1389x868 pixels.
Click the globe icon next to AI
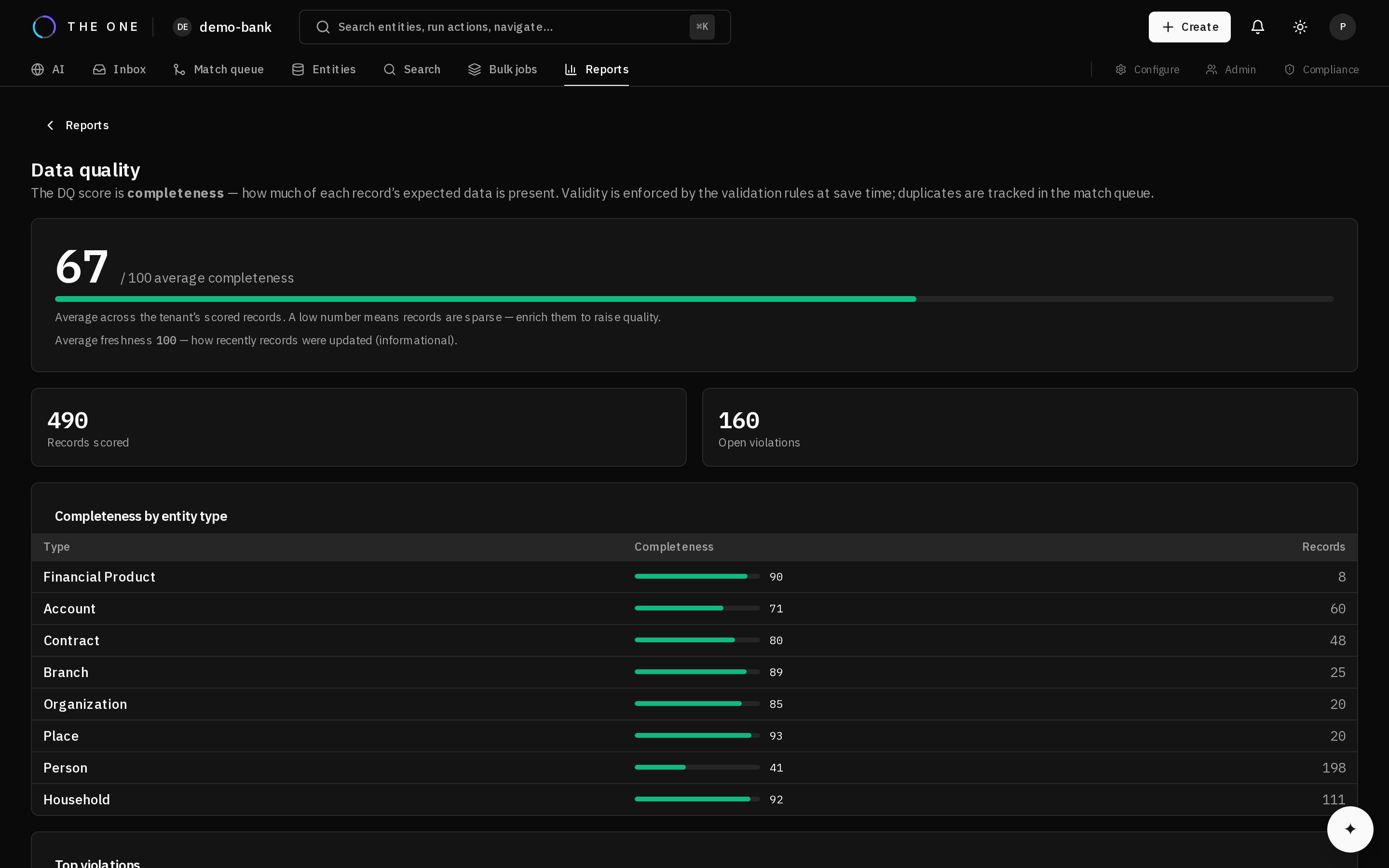[x=38, y=69]
